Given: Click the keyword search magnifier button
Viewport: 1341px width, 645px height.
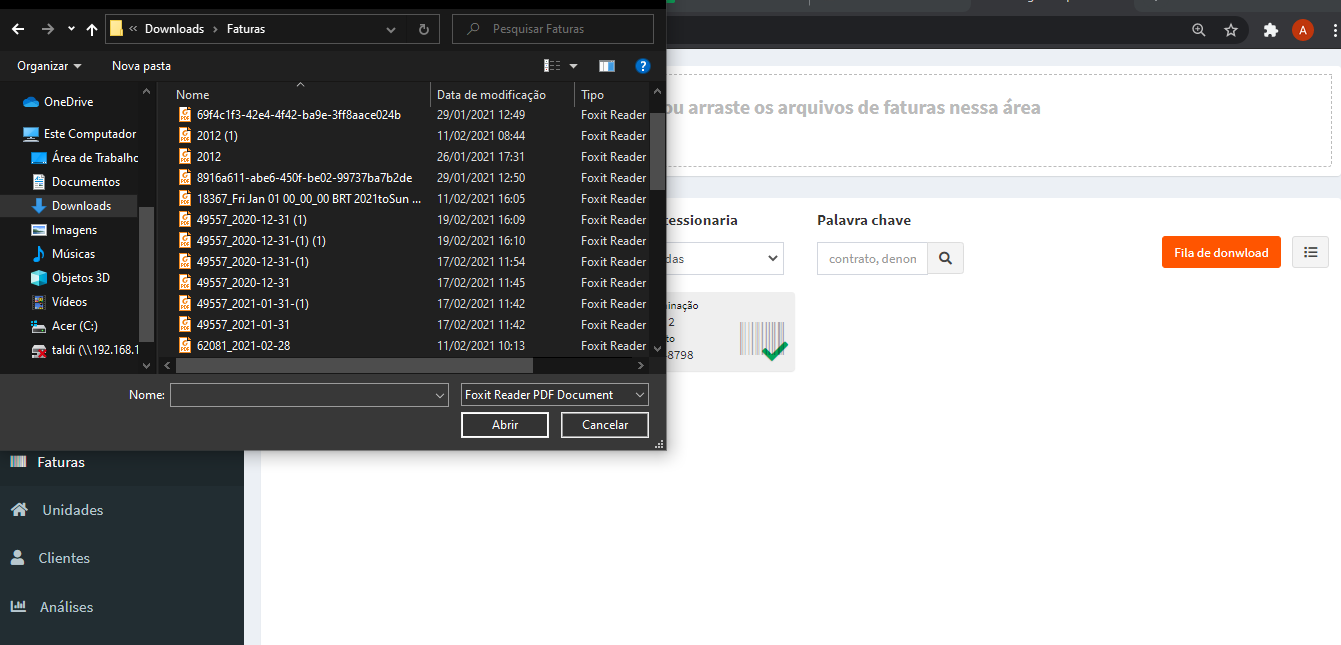Looking at the screenshot, I should (x=945, y=258).
